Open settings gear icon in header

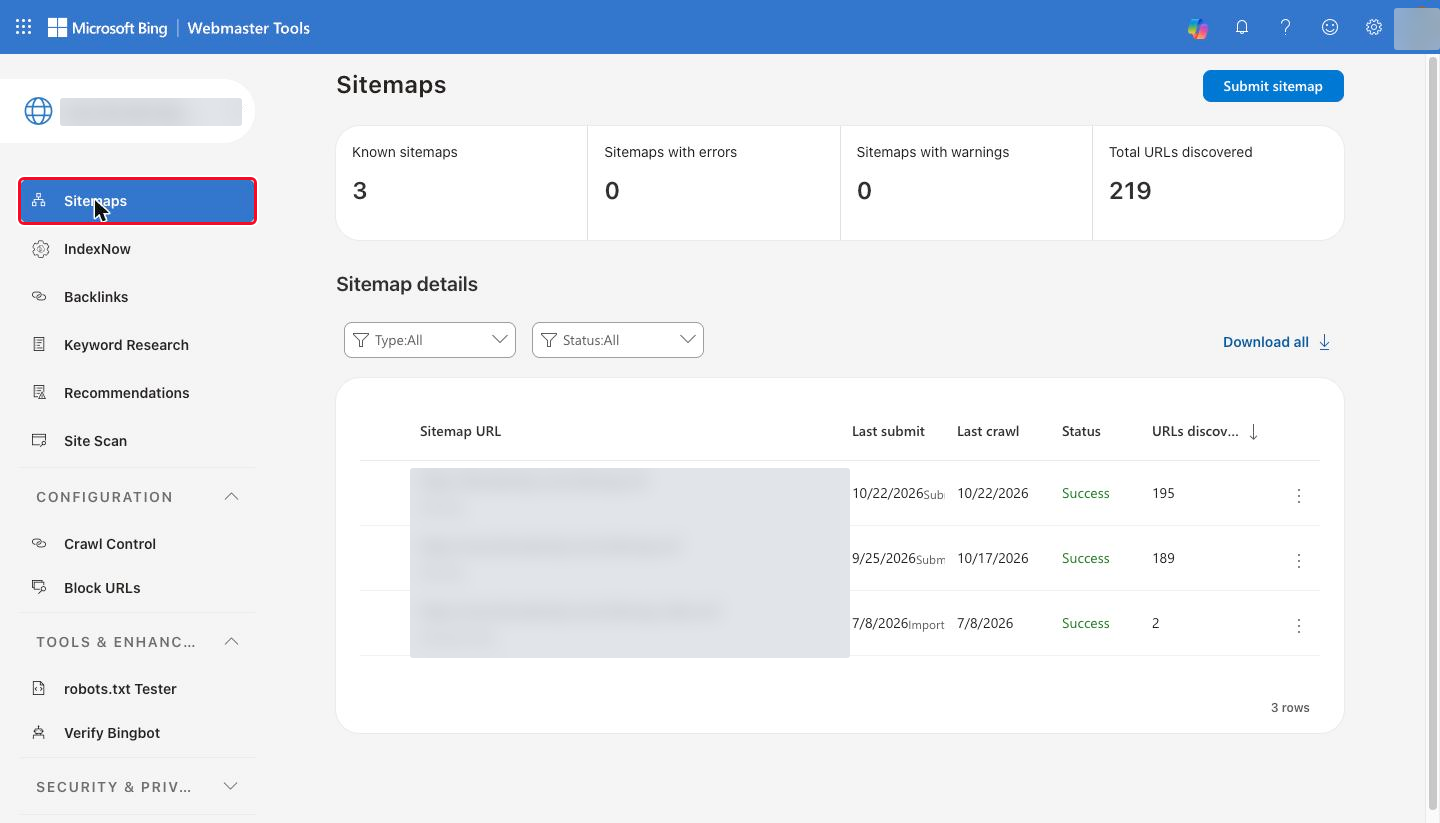pos(1373,28)
